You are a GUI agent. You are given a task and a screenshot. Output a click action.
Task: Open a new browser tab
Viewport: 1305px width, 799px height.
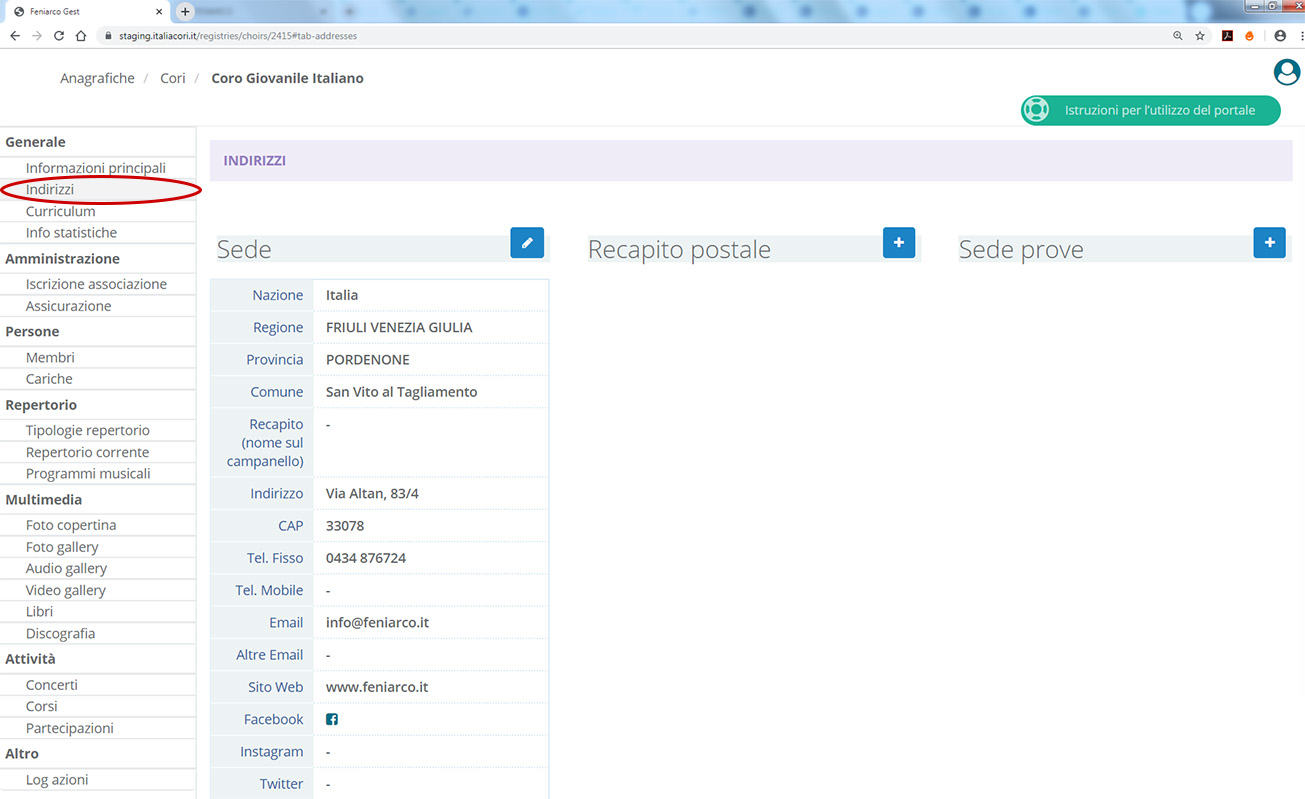click(x=185, y=11)
